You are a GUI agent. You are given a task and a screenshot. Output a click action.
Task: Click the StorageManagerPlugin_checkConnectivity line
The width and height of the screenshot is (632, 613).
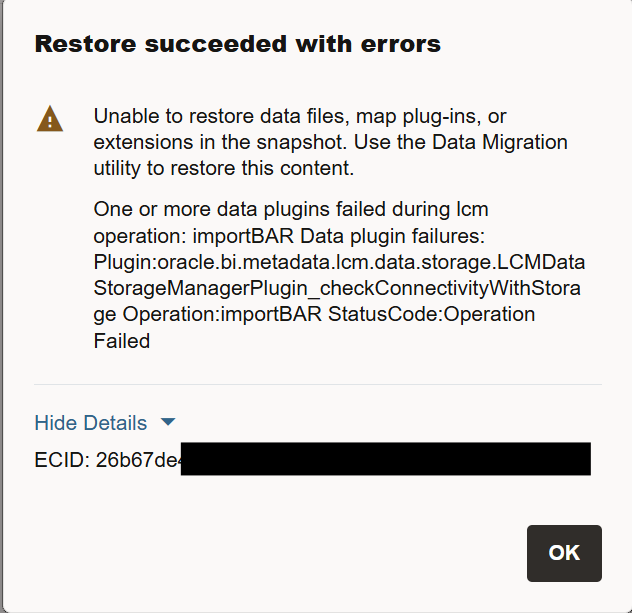[337, 289]
